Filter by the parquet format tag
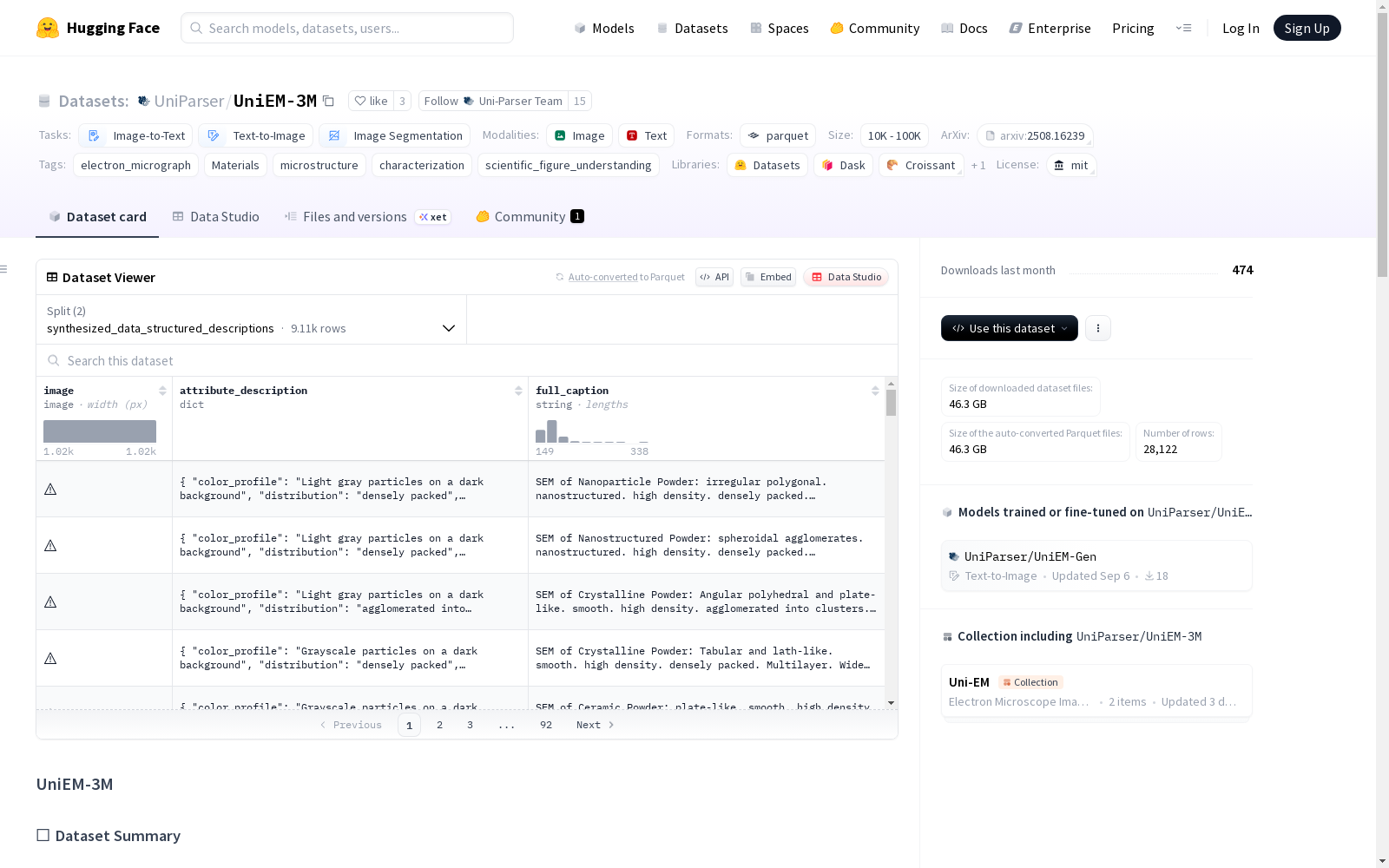The image size is (1389, 868). [x=778, y=135]
